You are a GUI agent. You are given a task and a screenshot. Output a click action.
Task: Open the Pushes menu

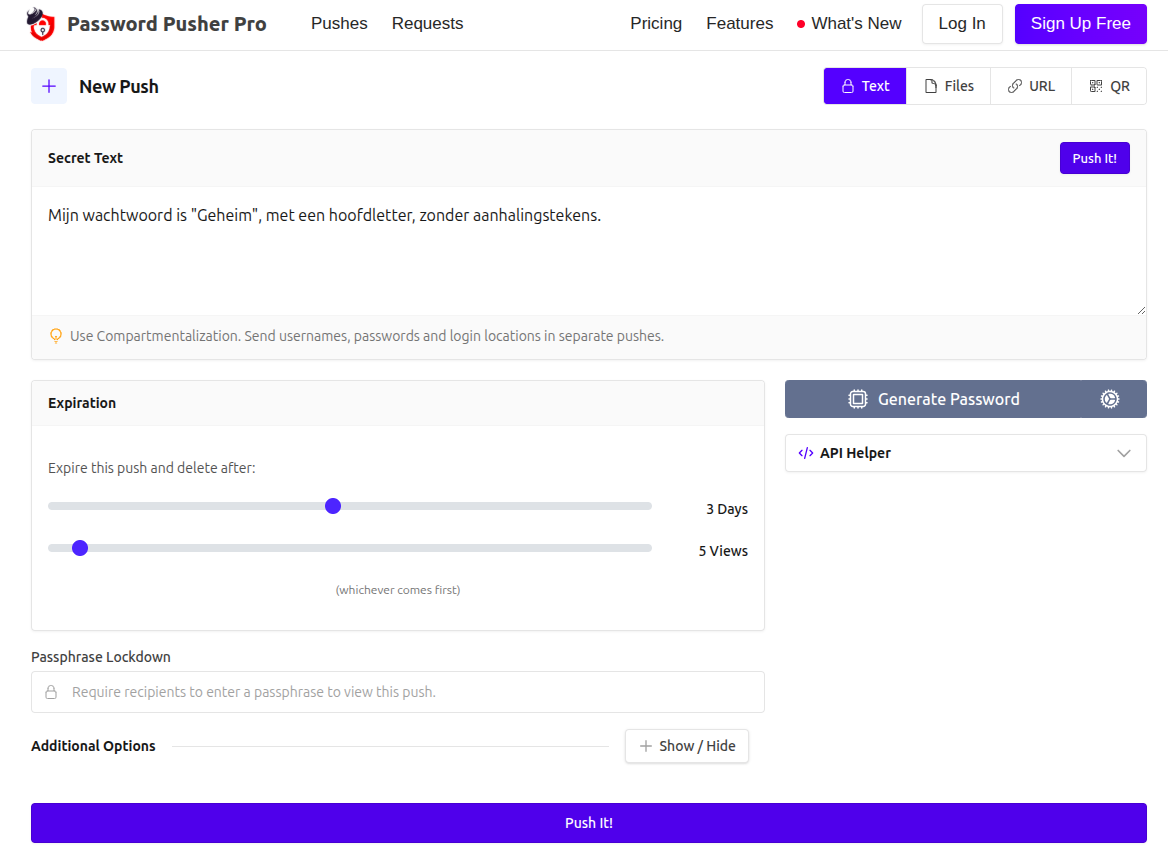pyautogui.click(x=339, y=24)
